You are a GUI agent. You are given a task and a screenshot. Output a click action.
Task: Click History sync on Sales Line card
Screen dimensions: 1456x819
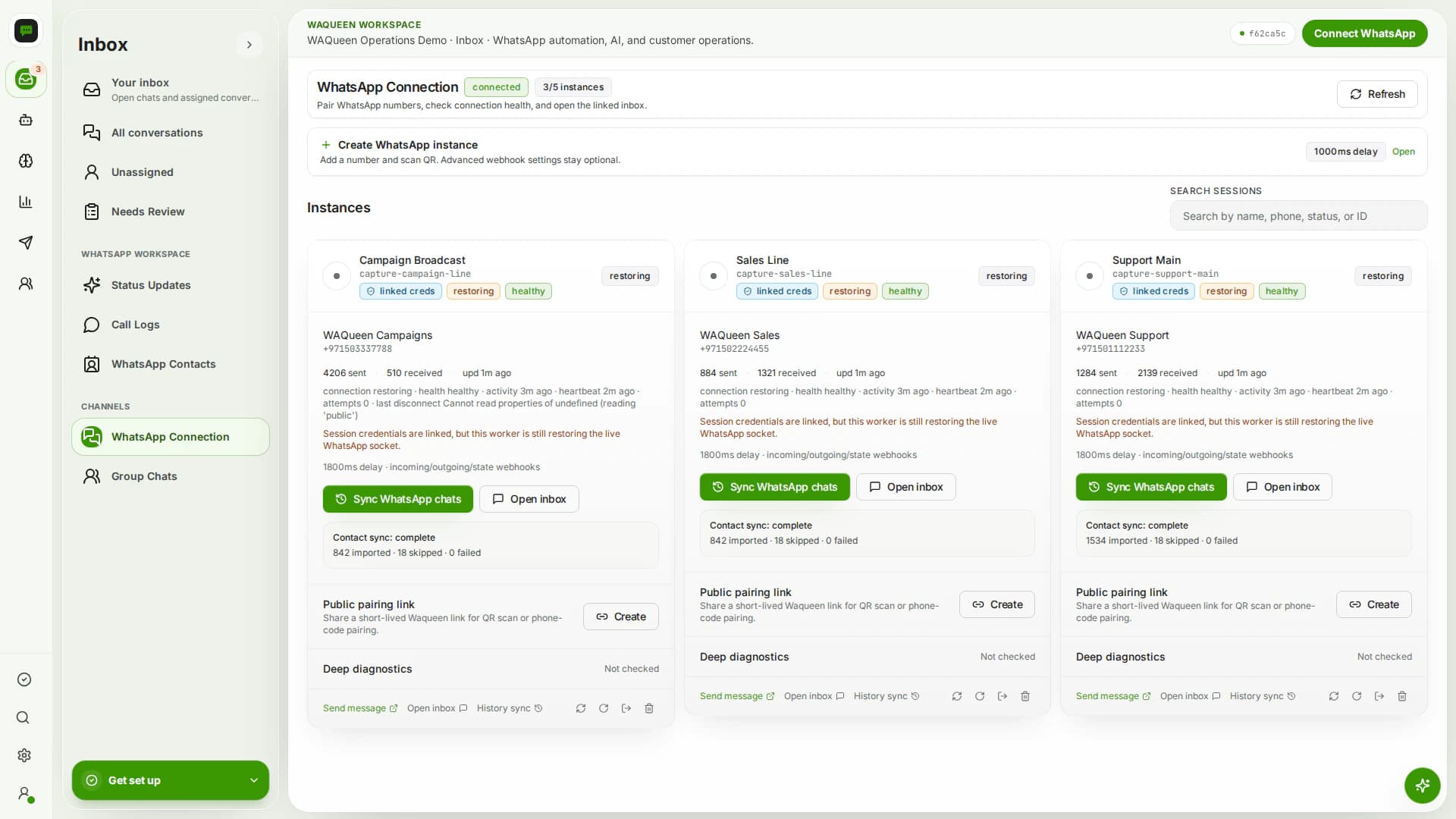(x=886, y=696)
